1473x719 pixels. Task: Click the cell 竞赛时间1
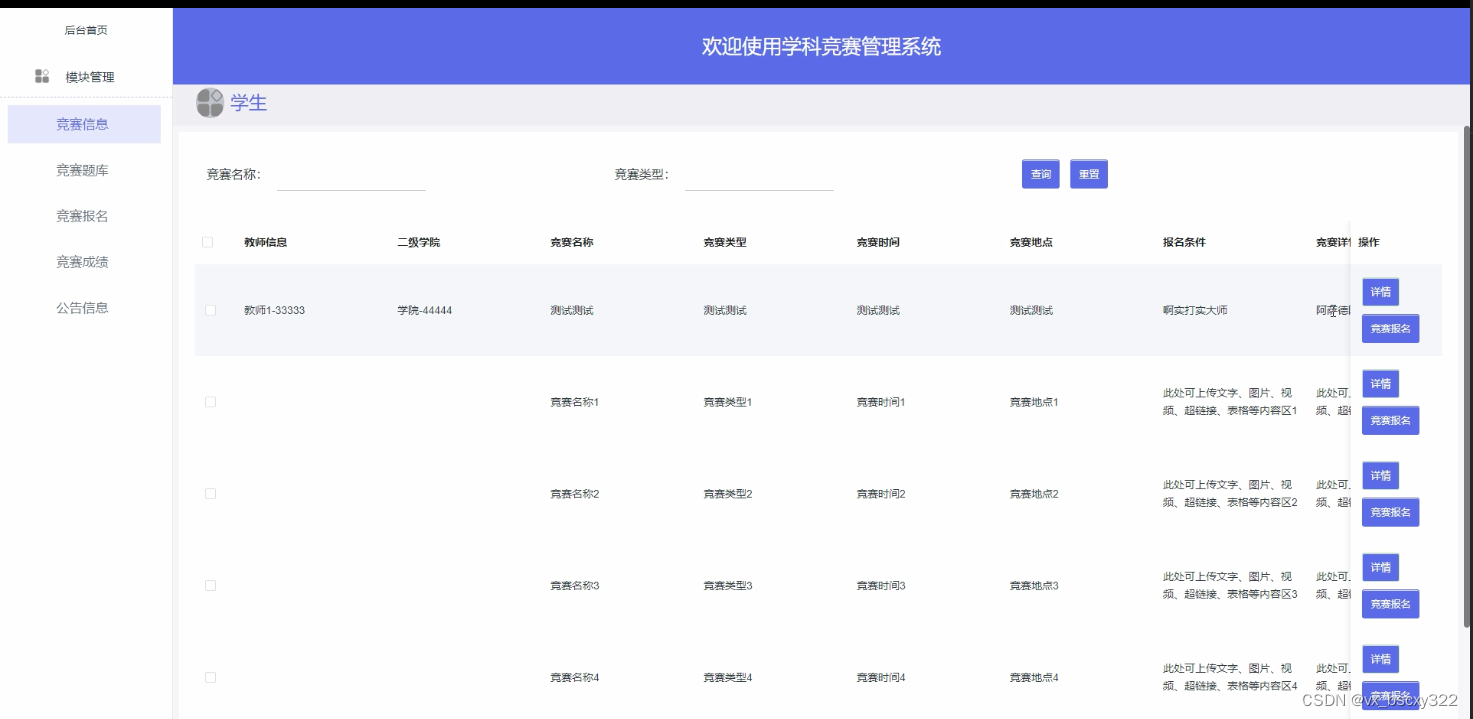click(x=881, y=402)
